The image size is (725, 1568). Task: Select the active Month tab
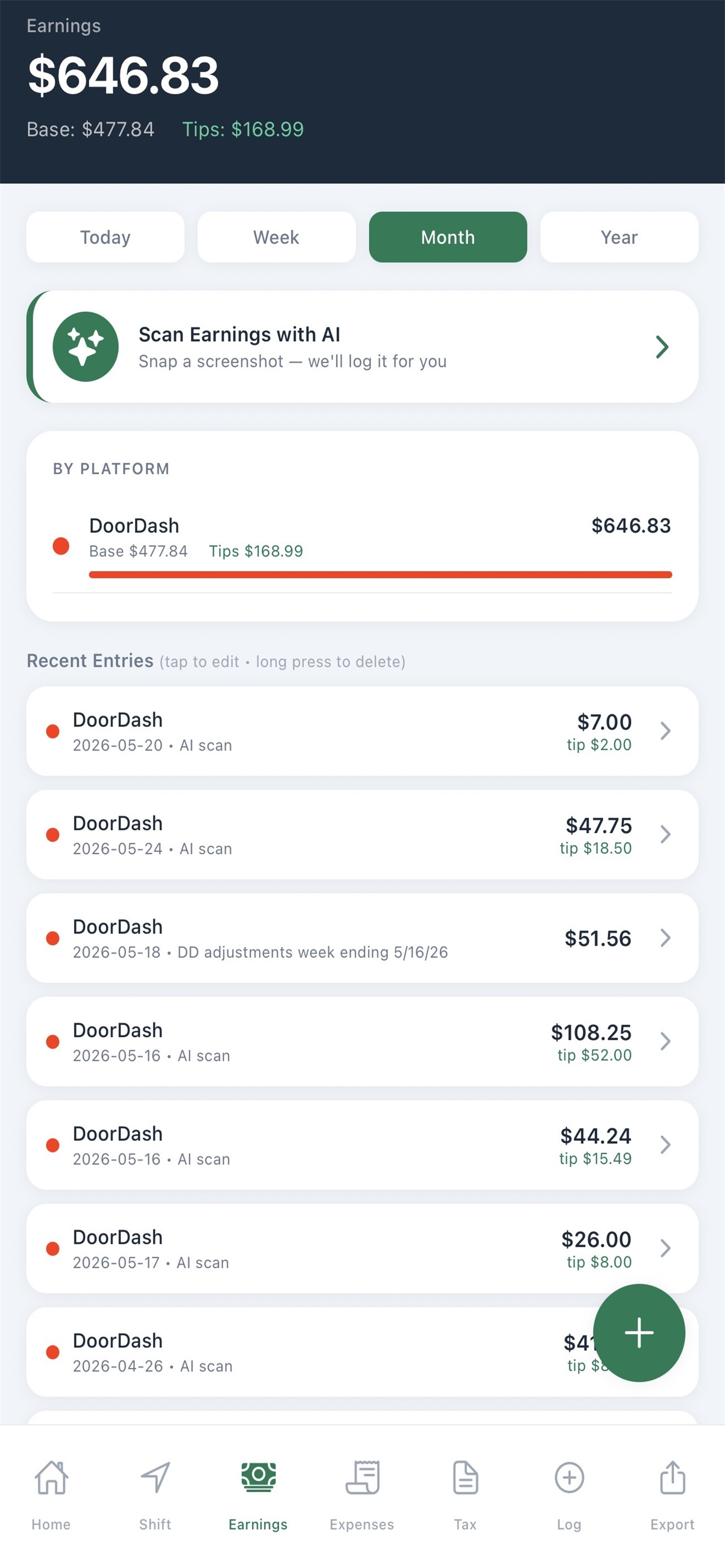(x=448, y=237)
